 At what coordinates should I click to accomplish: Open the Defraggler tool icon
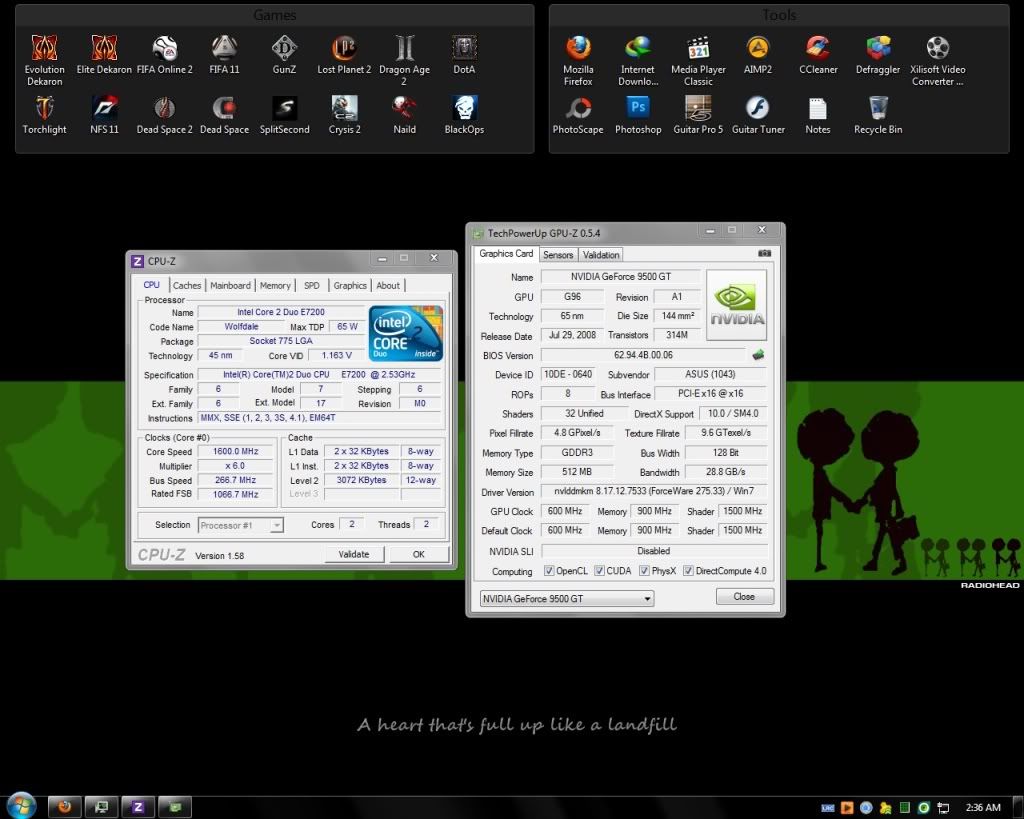click(878, 55)
